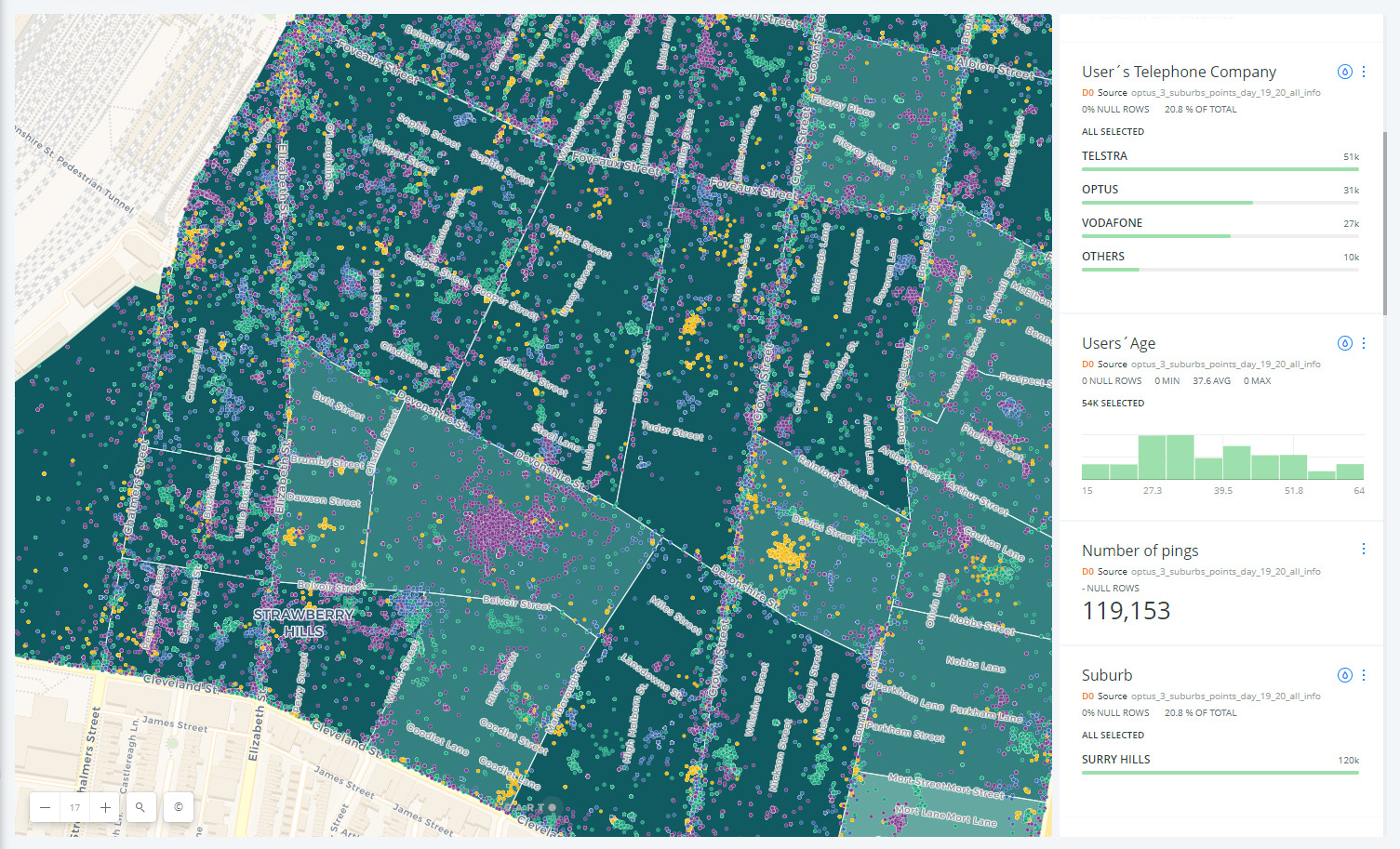Image resolution: width=1400 pixels, height=849 pixels.
Task: Open the map search magnifier
Action: (140, 807)
